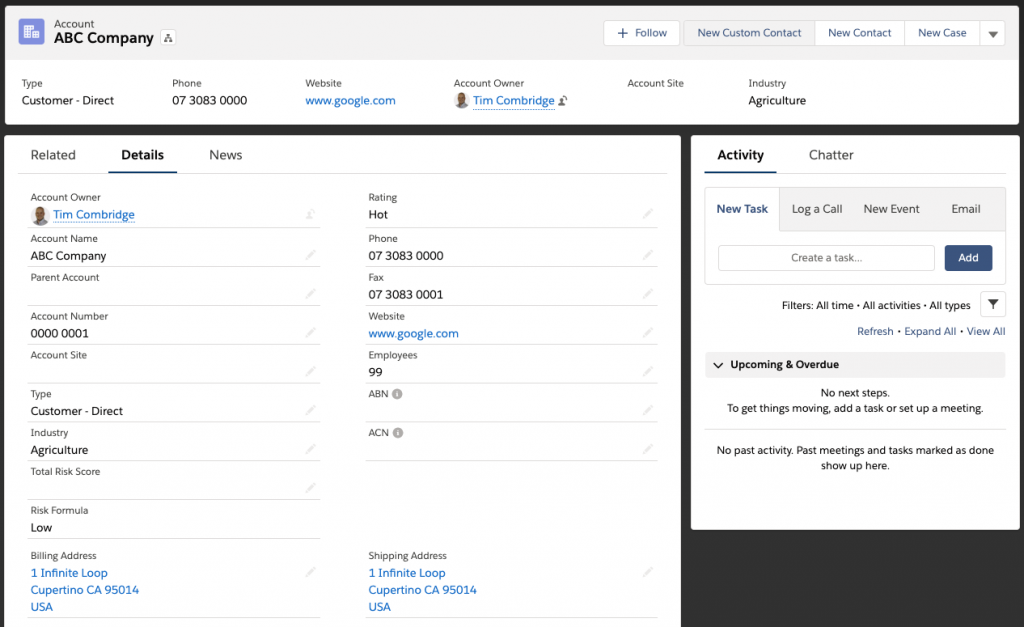The height and width of the screenshot is (627, 1024).
Task: Open the View All activities link
Action: point(986,331)
